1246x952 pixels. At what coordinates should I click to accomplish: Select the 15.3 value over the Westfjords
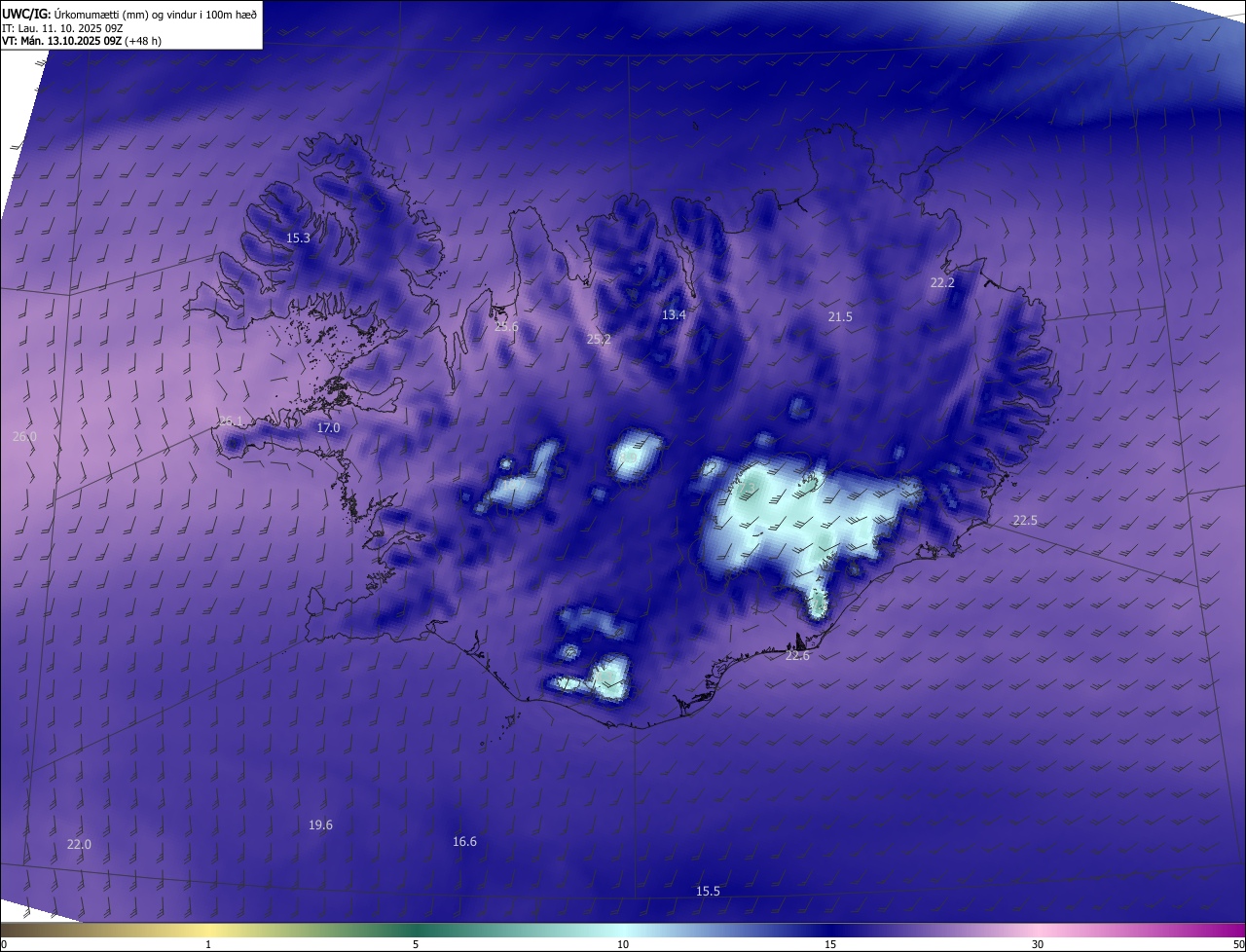pyautogui.click(x=298, y=238)
